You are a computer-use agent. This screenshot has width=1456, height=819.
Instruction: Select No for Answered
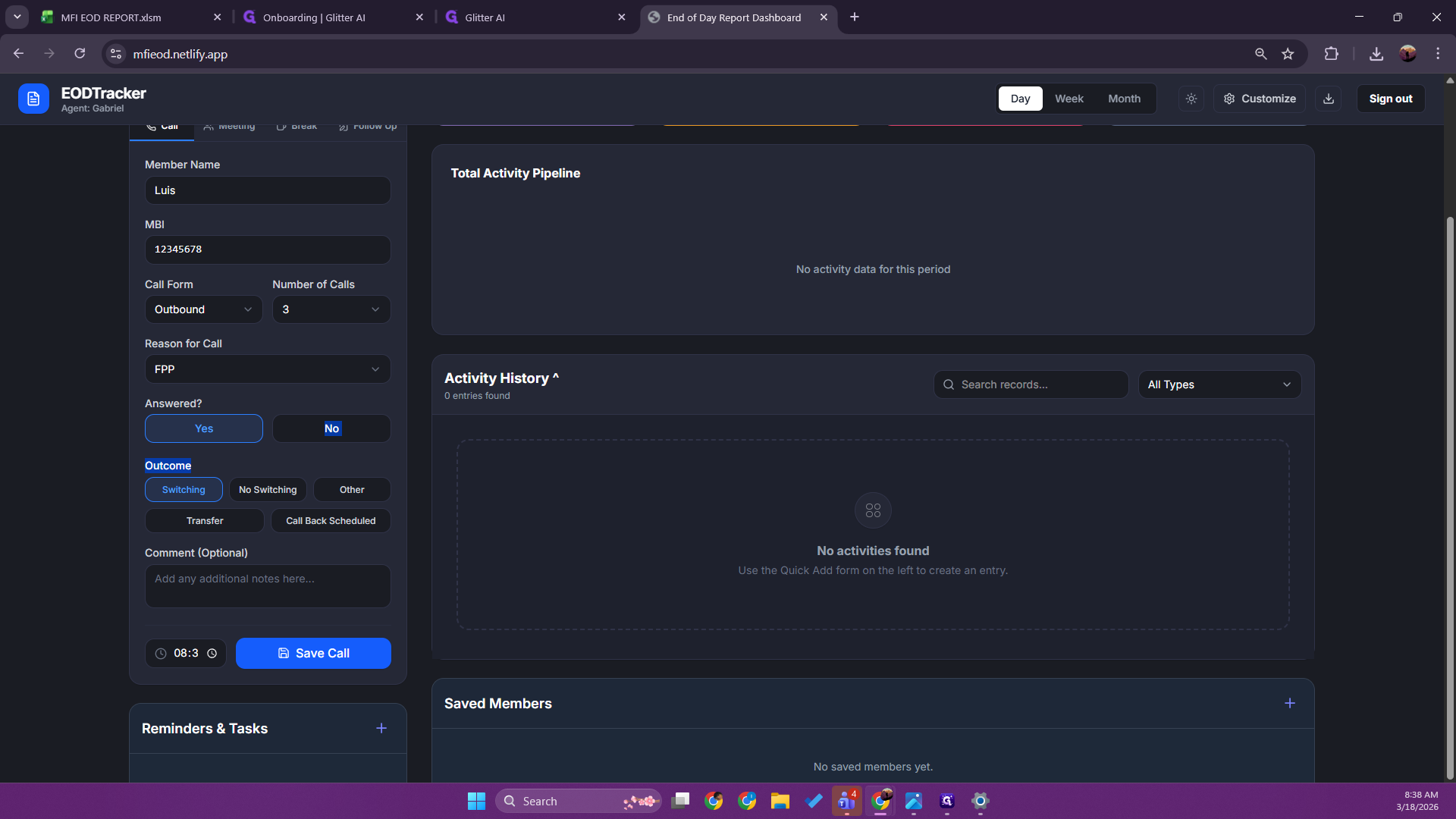pyautogui.click(x=331, y=428)
